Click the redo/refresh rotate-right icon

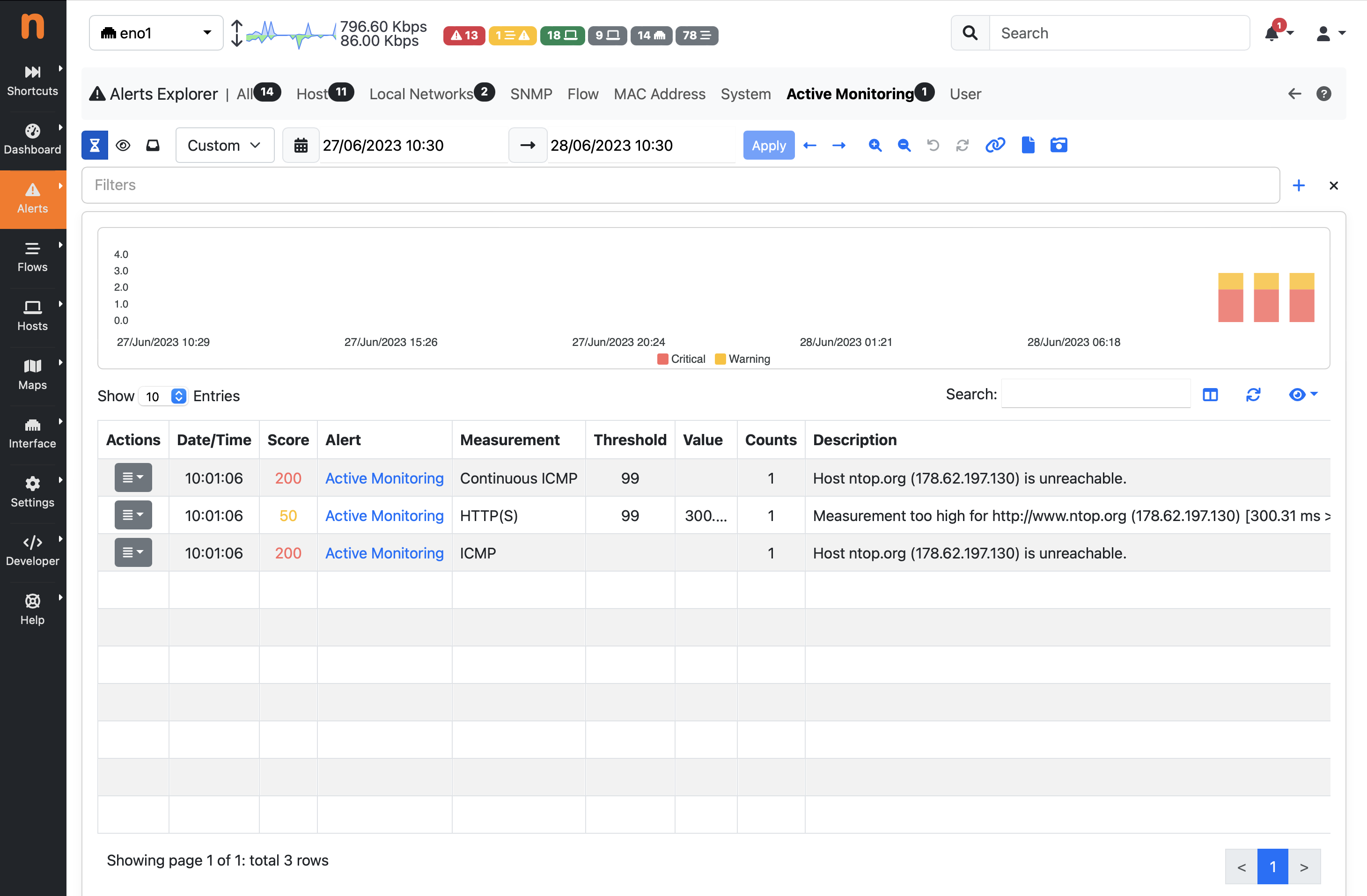click(x=962, y=145)
